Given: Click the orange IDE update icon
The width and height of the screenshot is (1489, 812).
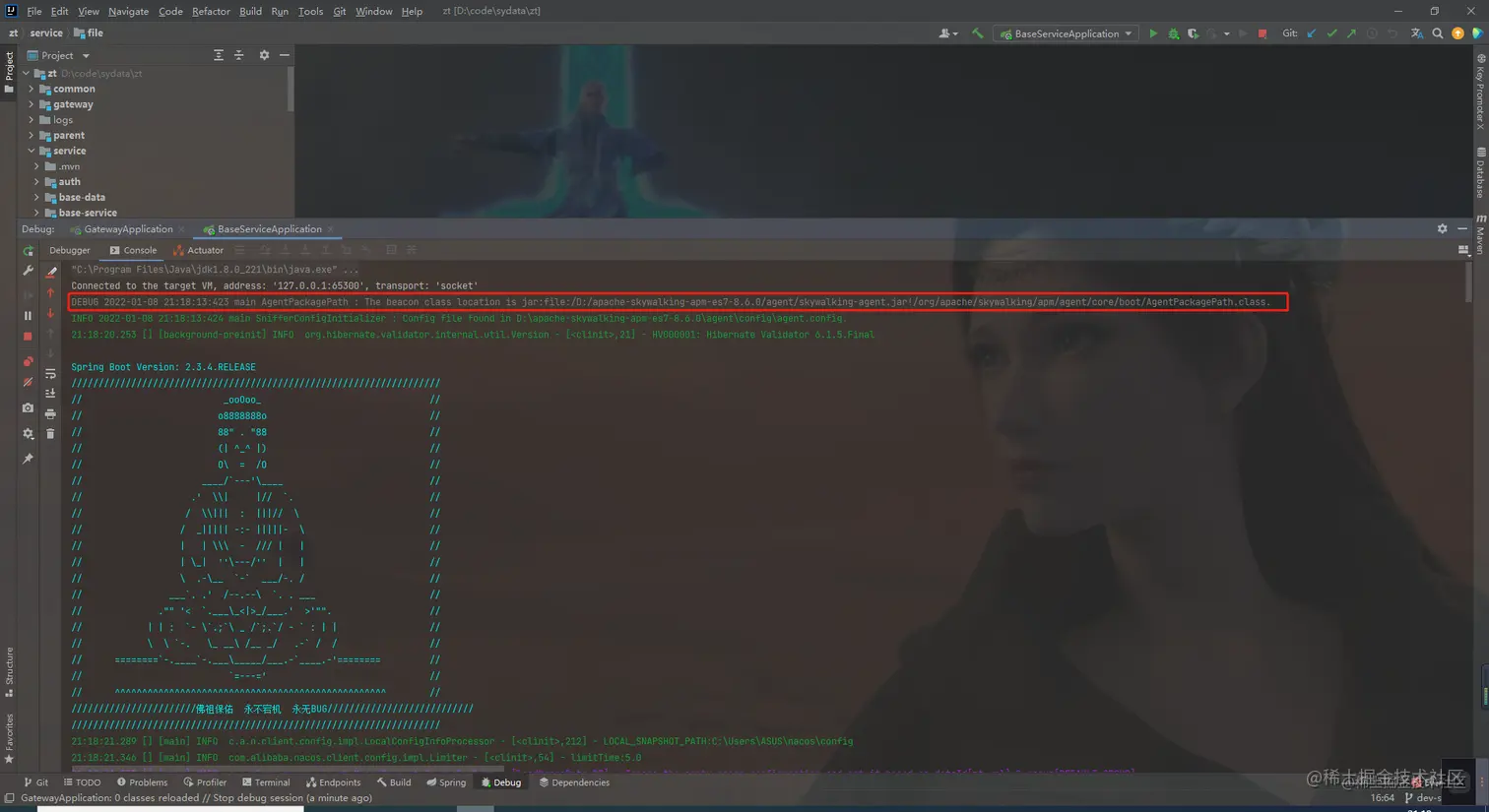Looking at the screenshot, I should coord(1457,33).
